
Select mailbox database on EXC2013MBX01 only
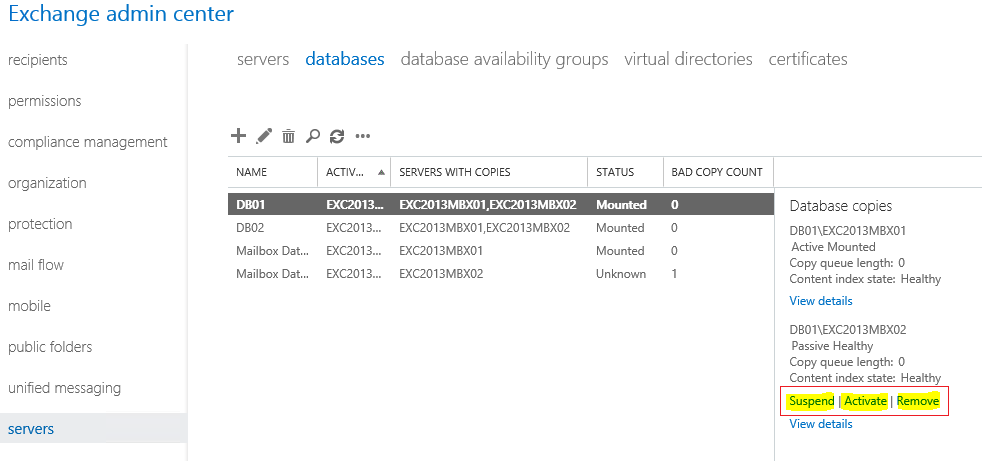500,251
